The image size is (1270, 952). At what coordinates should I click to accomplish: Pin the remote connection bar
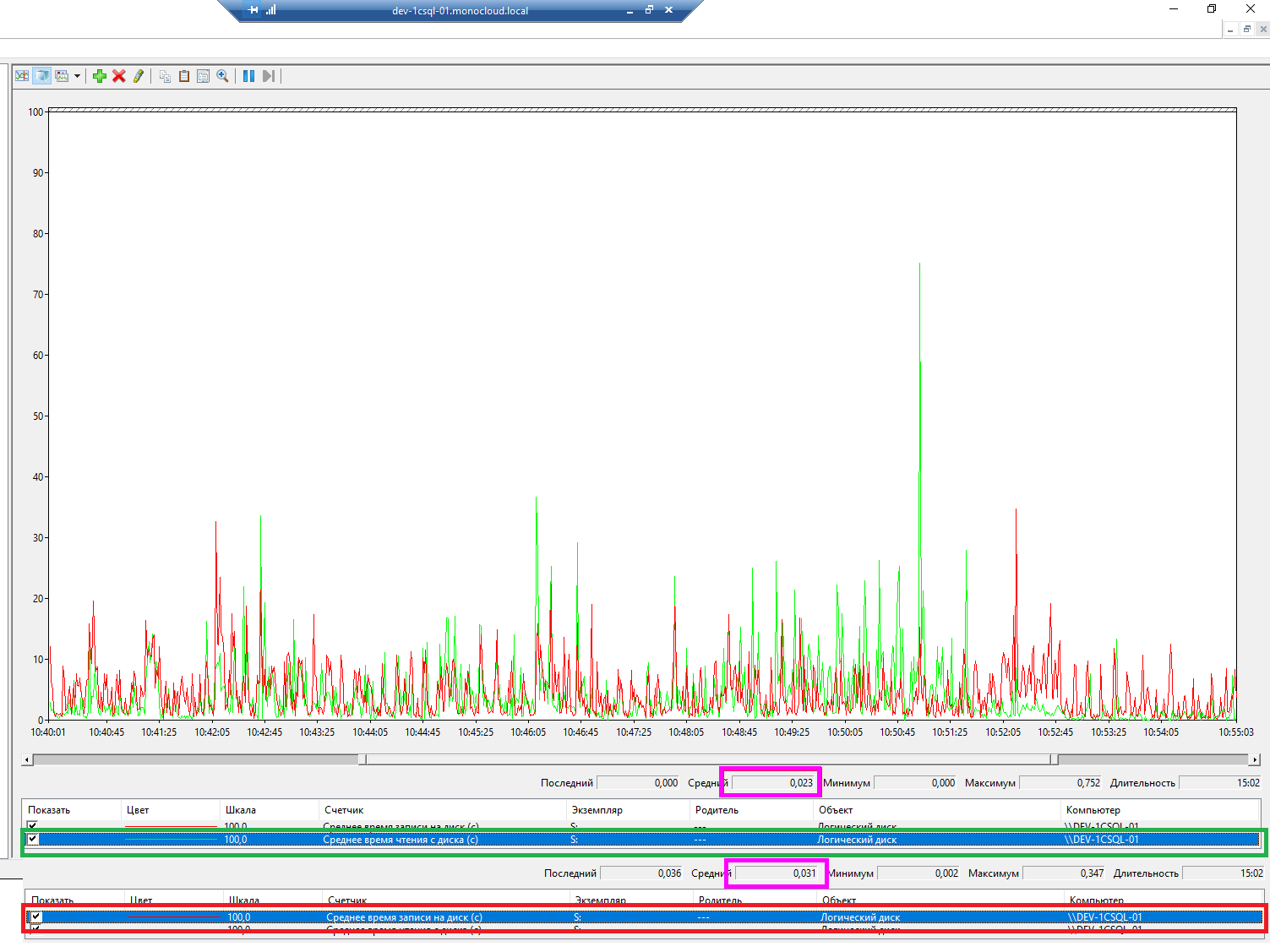pos(251,10)
